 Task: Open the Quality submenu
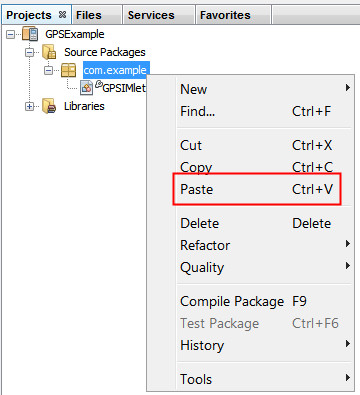[265, 267]
